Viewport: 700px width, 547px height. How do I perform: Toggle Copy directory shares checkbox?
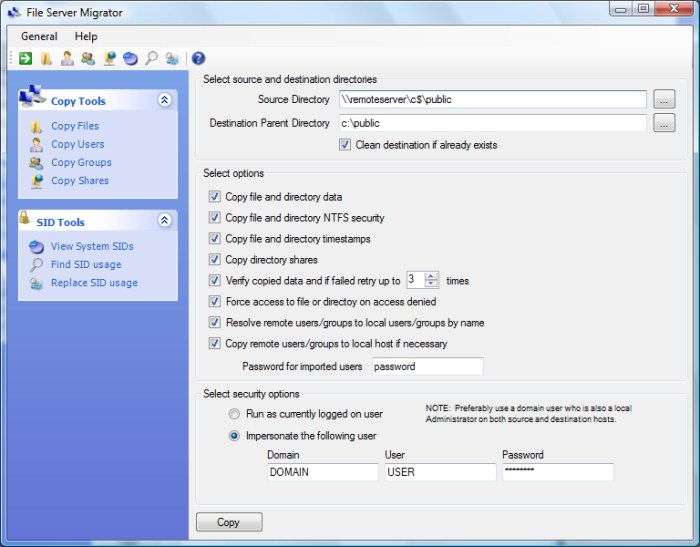click(x=214, y=260)
